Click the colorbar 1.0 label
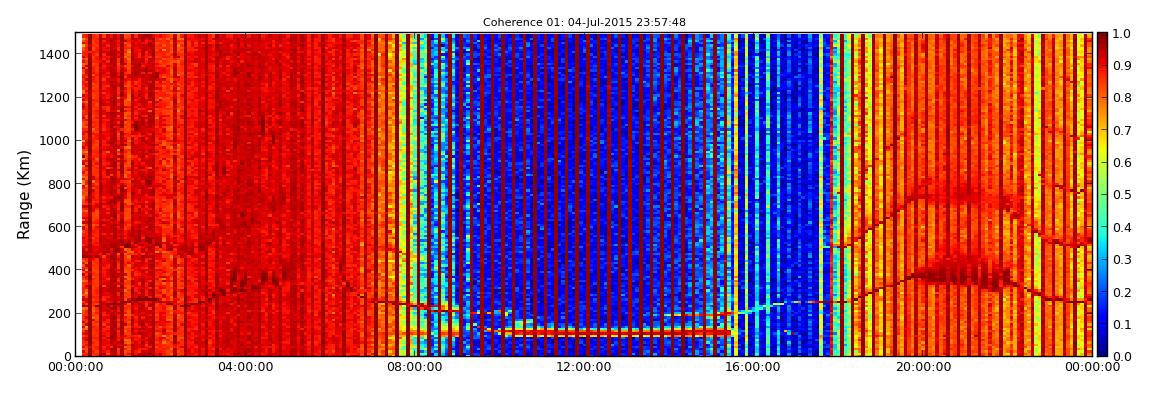This screenshot has width=1150, height=407. [x=1121, y=34]
